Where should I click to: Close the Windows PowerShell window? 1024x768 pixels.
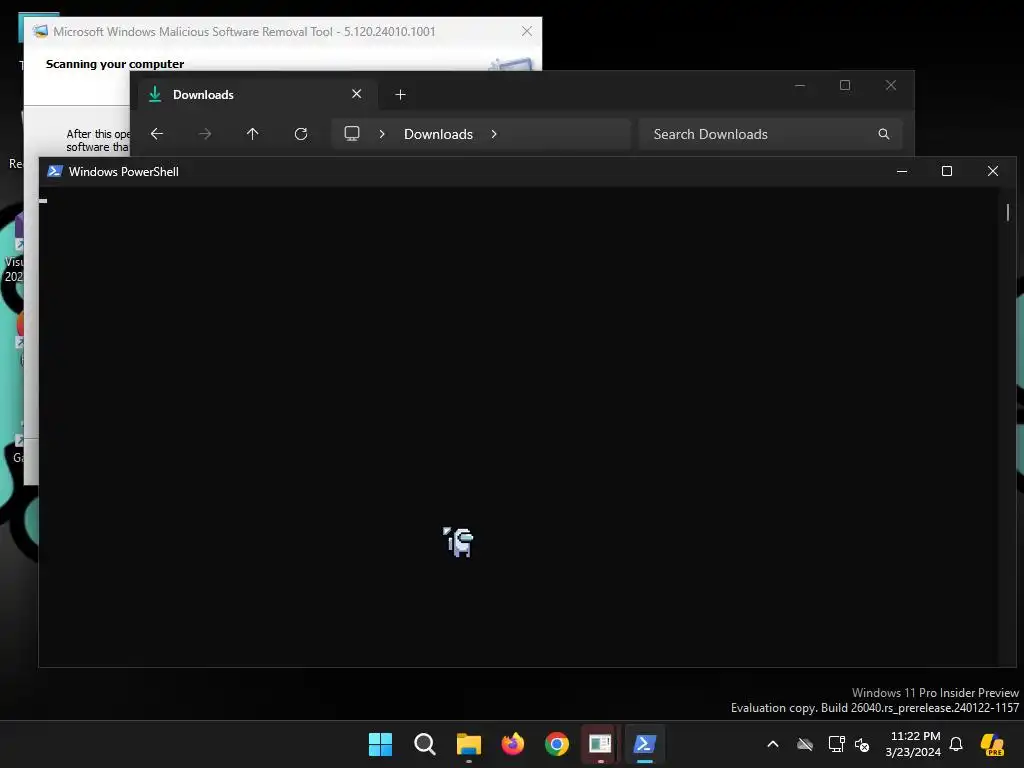click(993, 171)
